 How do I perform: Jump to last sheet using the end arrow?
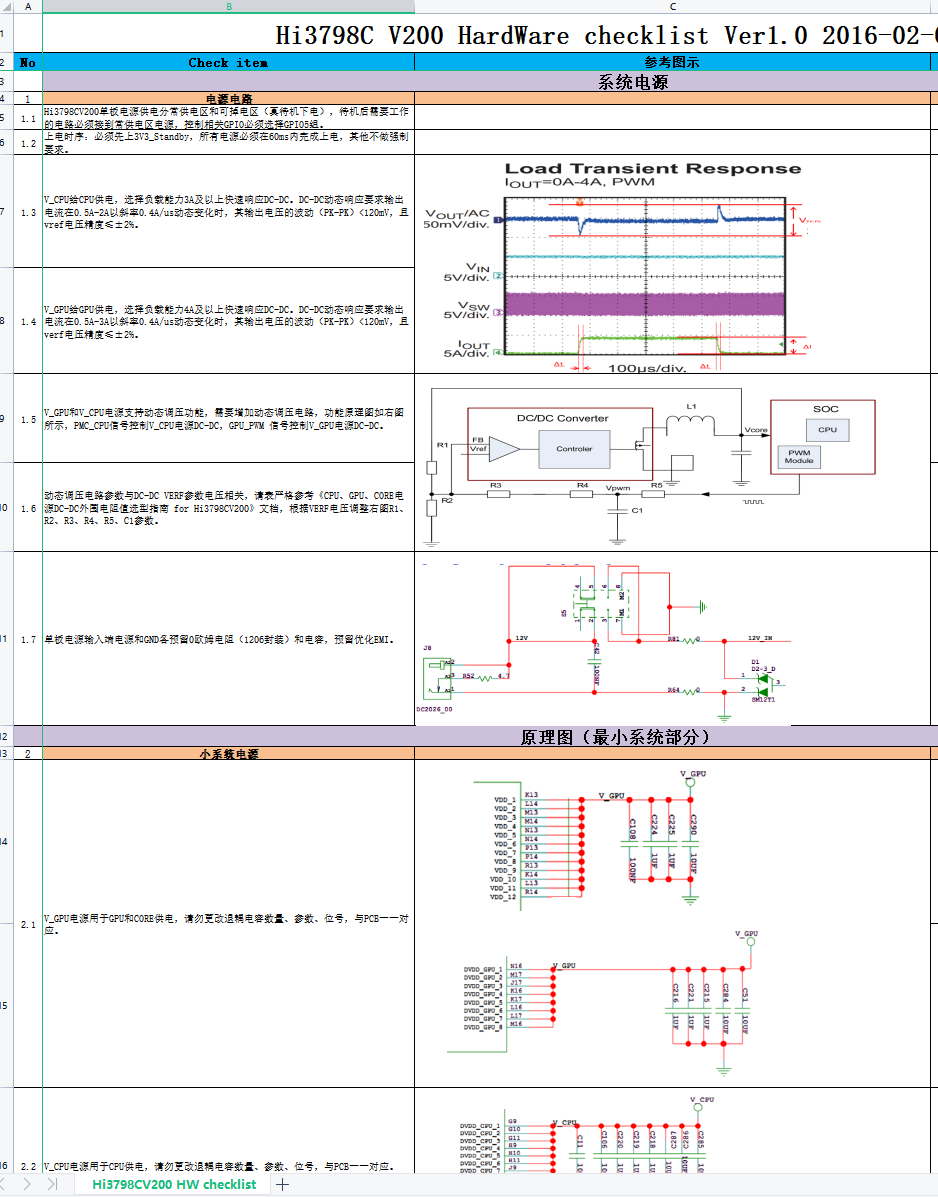52,1184
